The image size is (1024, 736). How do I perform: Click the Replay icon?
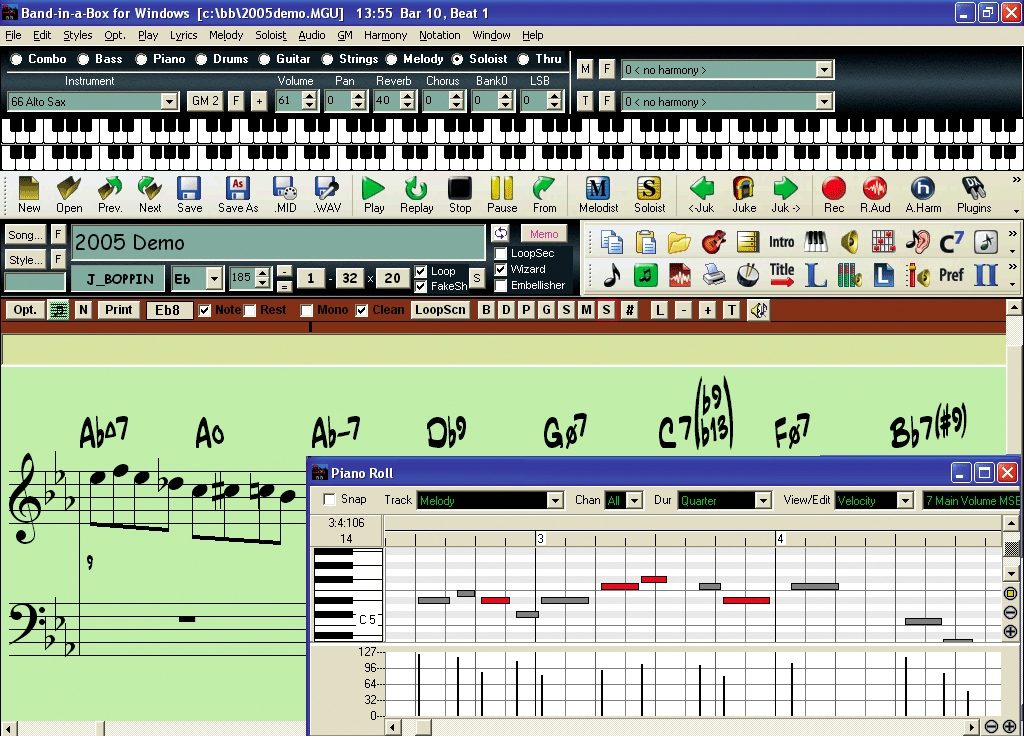pos(417,195)
